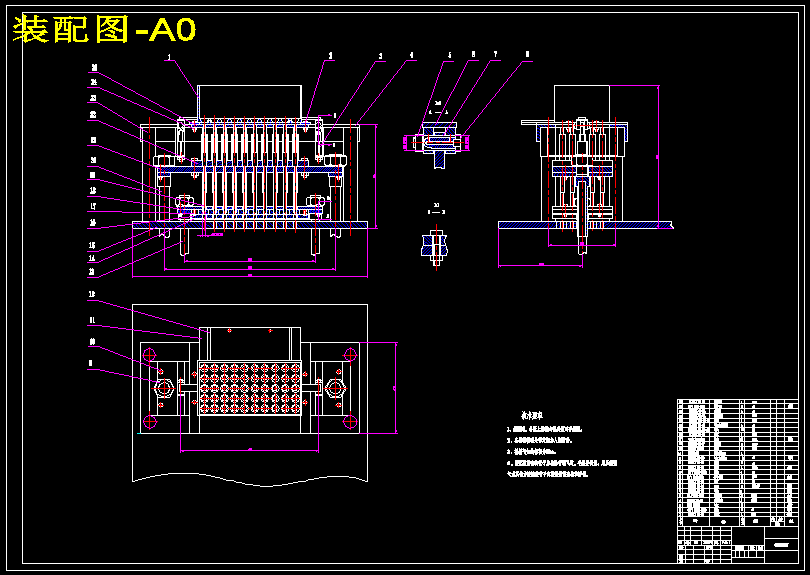Screen dimensions: 810x575
Task: Select balloon number "11" beside top view
Action: (92, 320)
